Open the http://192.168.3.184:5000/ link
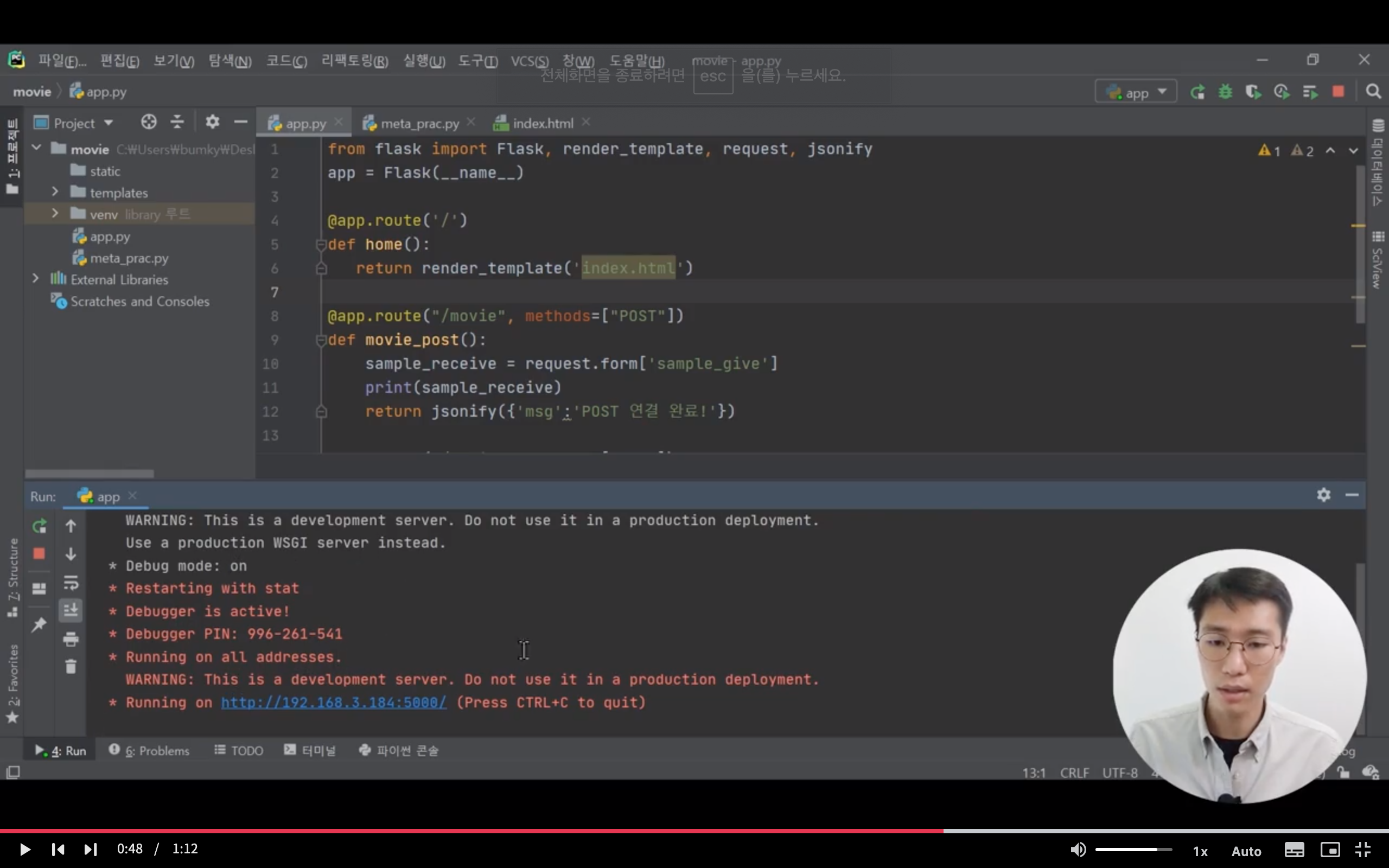Image resolution: width=1389 pixels, height=868 pixels. [x=334, y=703]
